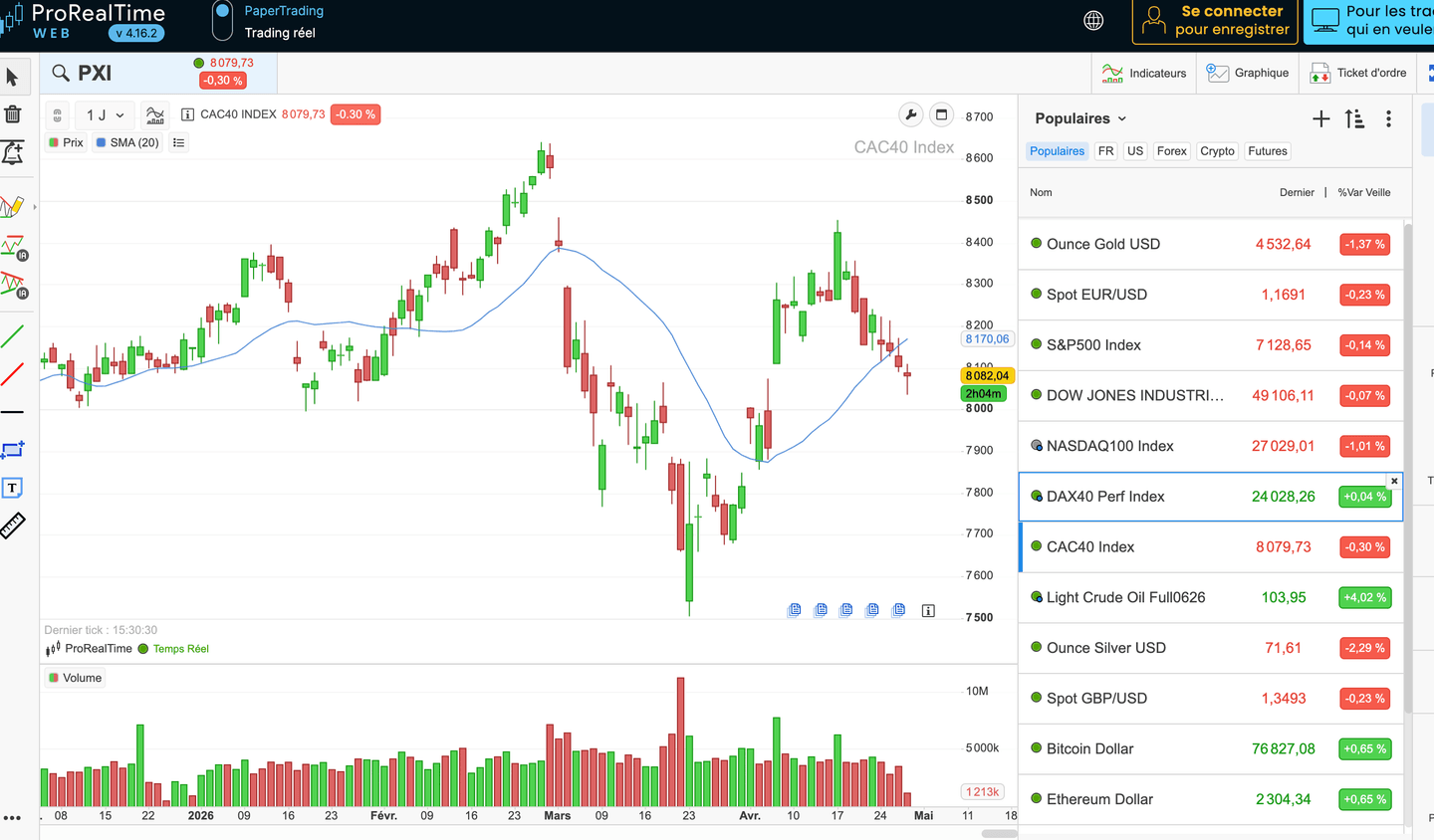Select the DOW JONES INDUSTRI… row
Viewport: 1434px width, 840px height.
[x=1211, y=395]
